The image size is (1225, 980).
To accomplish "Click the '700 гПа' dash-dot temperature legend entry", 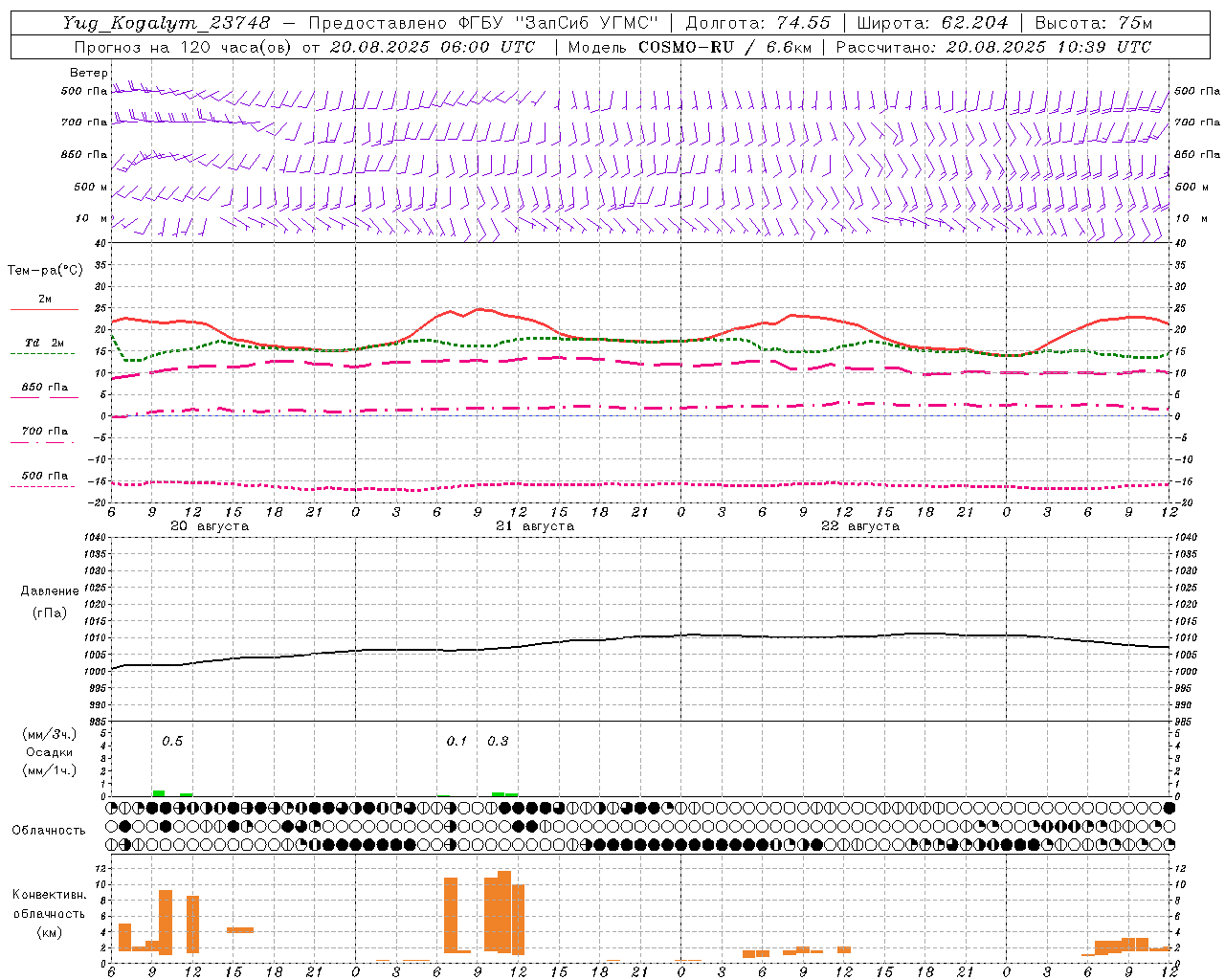I will point(42,436).
